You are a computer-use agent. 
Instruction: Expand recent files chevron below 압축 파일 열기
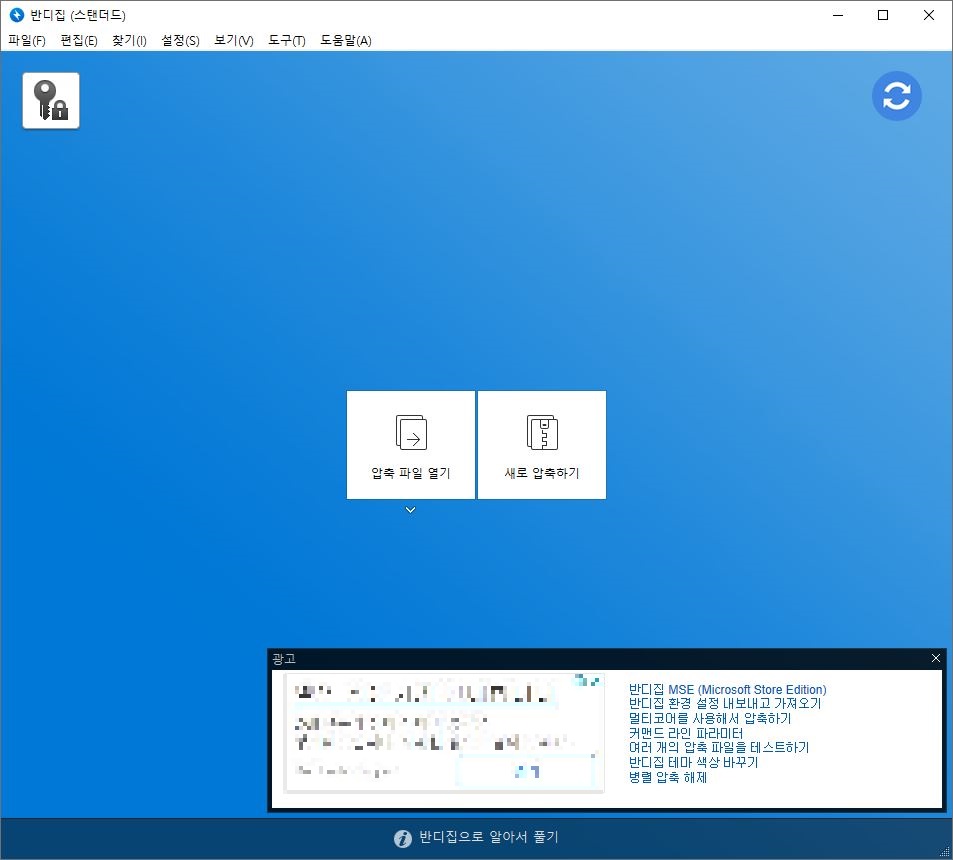[411, 510]
